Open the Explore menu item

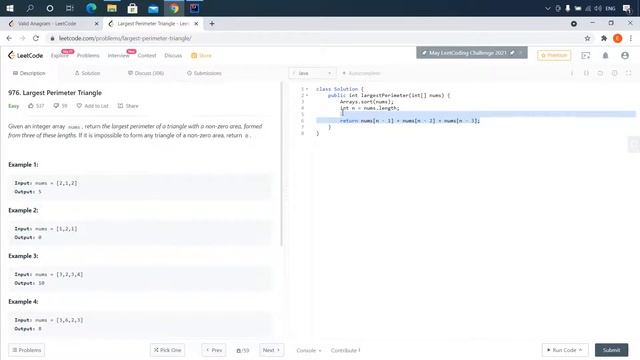(x=60, y=56)
